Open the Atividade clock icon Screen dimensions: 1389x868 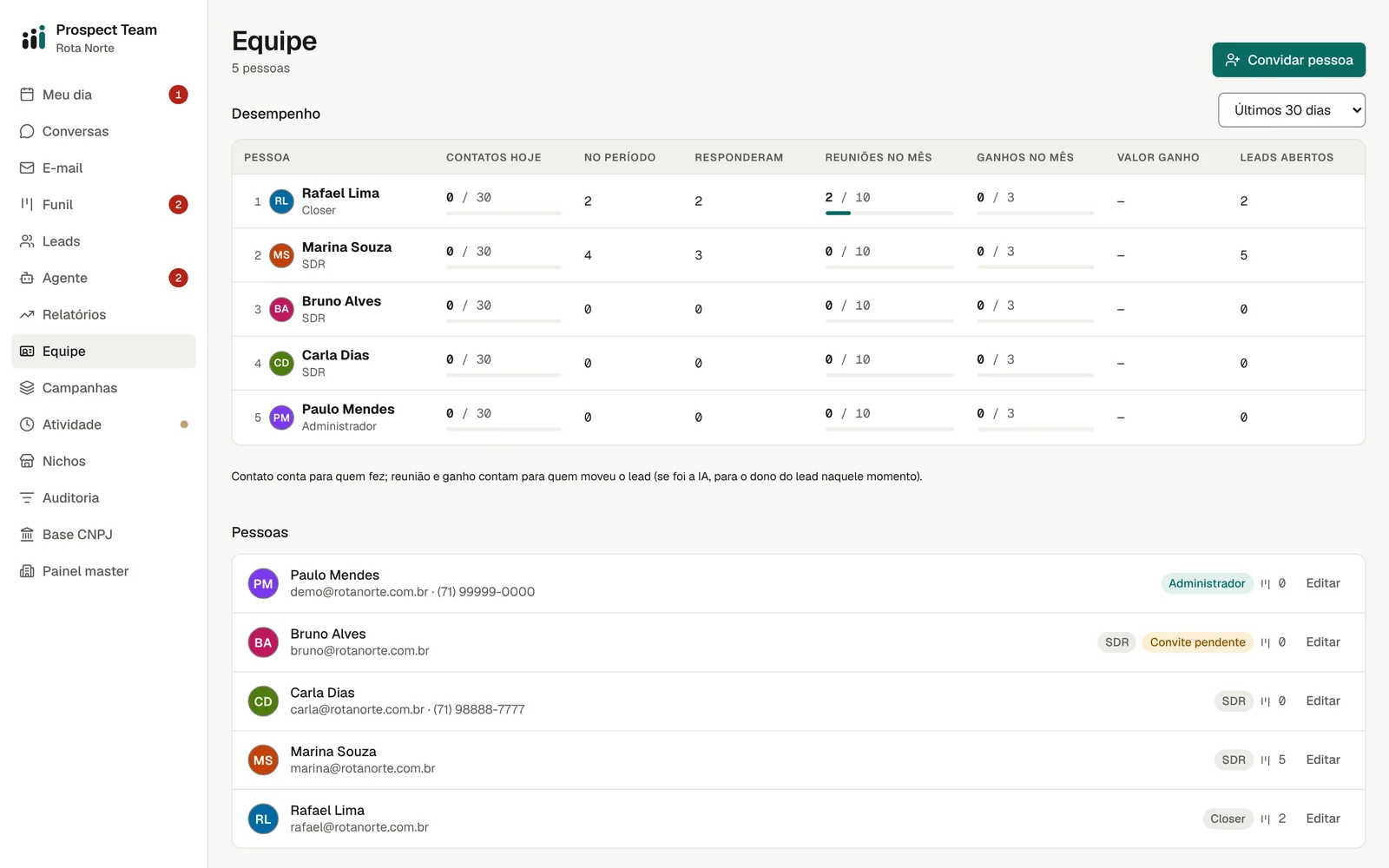(x=27, y=424)
